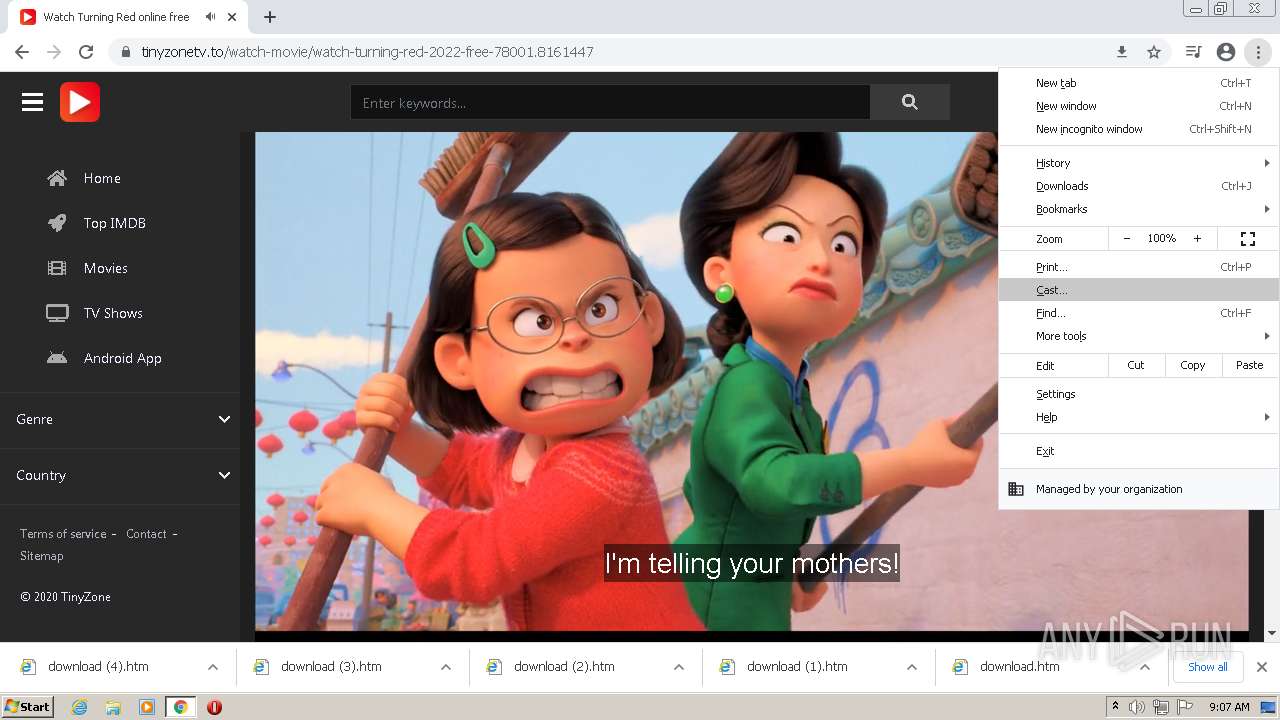Open the media player taskbar icon
This screenshot has width=1280, height=720.
click(147, 707)
